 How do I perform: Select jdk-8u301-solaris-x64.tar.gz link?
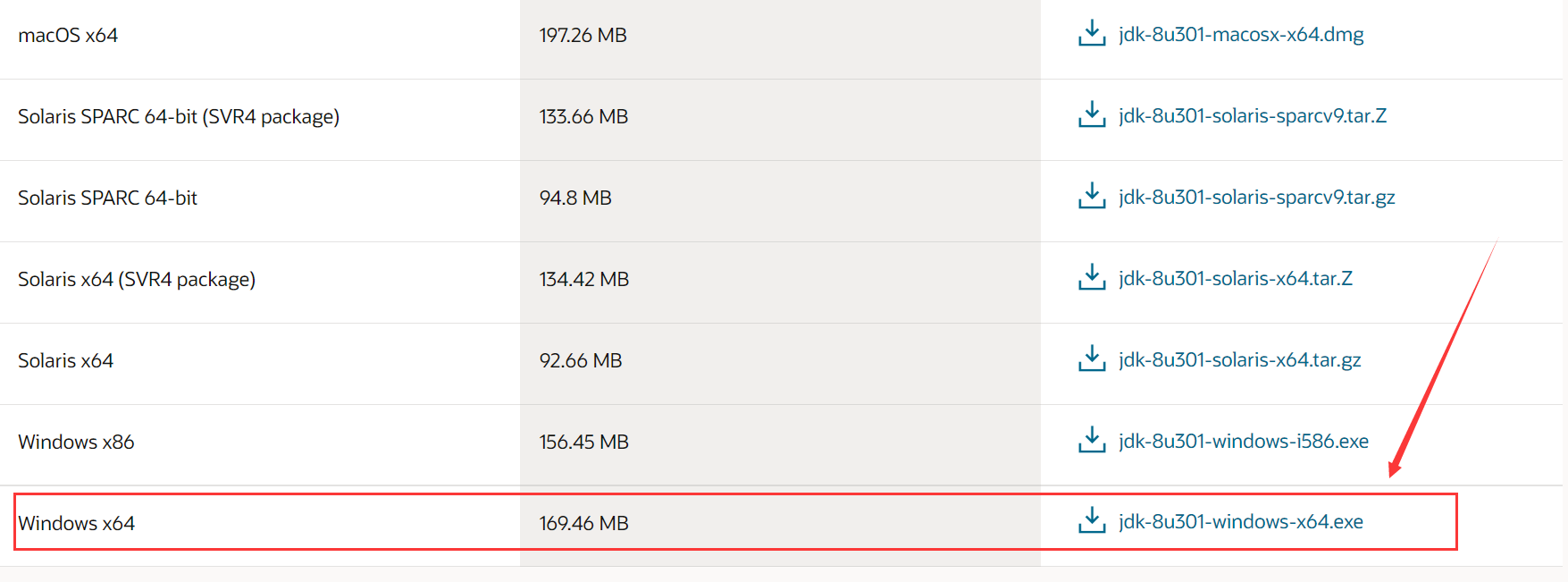(1240, 360)
